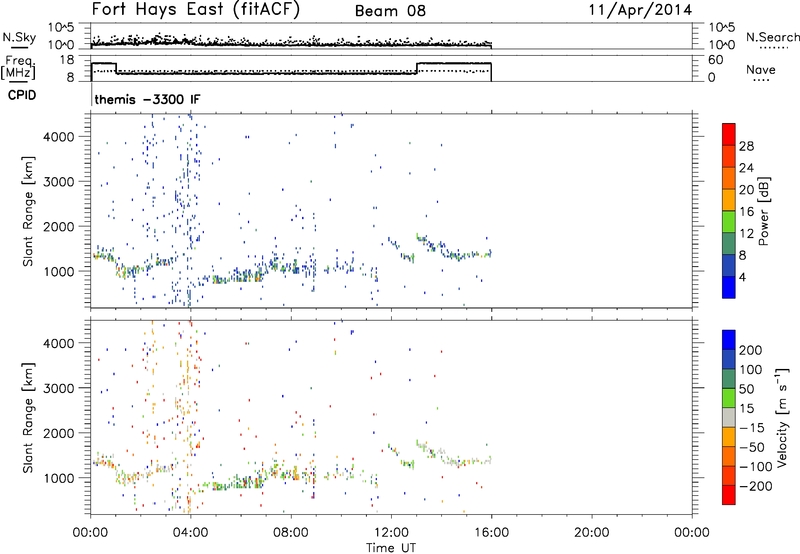The height and width of the screenshot is (554, 800).
Task: Pick the yellow-orange 16–20 dB Power segment
Action: 729,199
